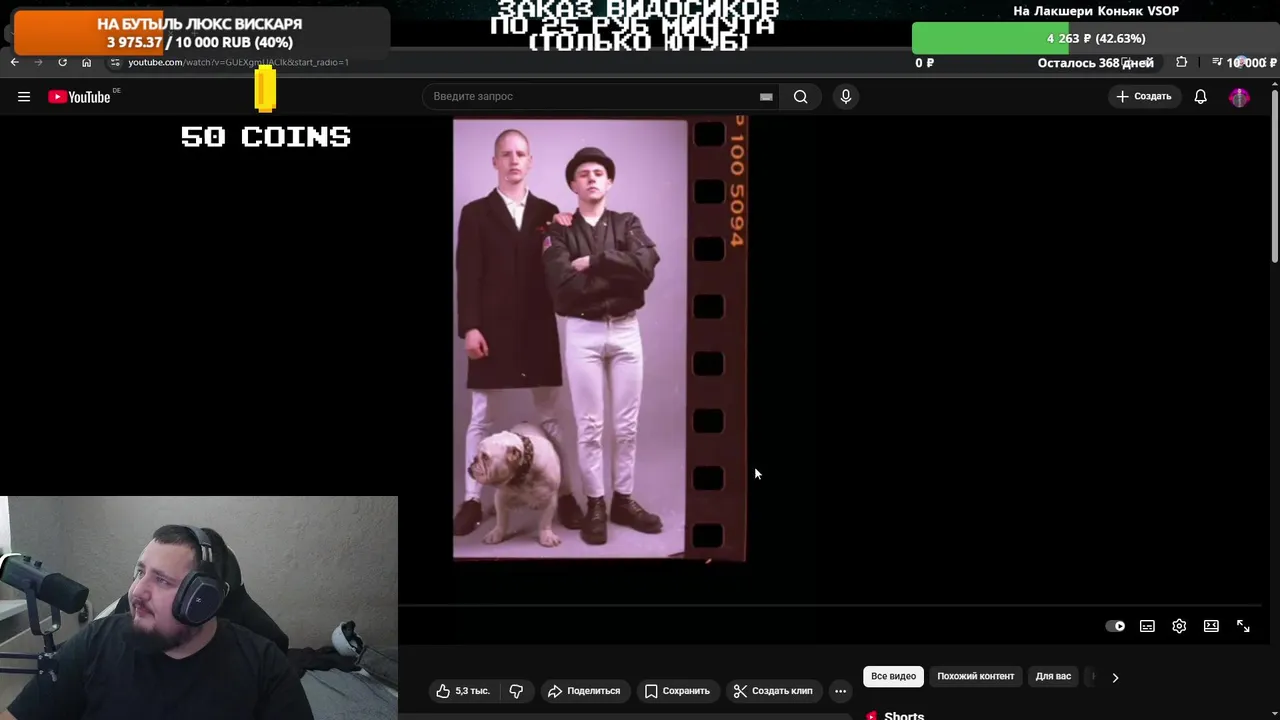Select the 'Для вас' filter chip
This screenshot has width=1280, height=720.
1053,677
